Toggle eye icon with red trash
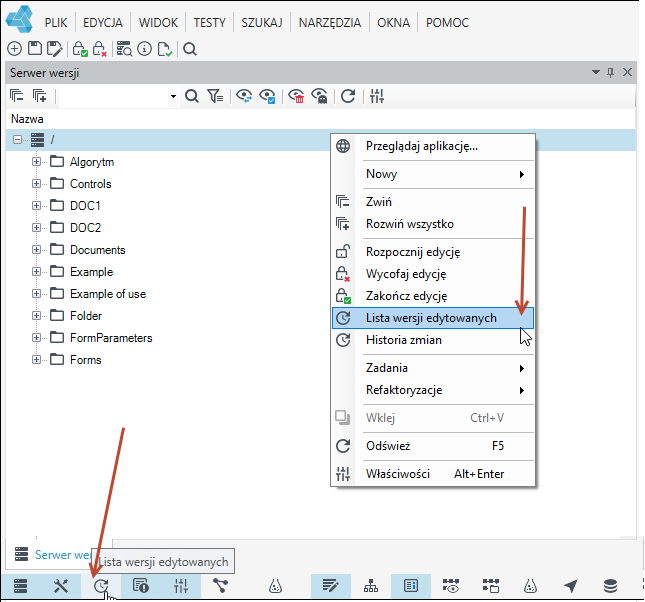This screenshot has height=602, width=645. click(296, 96)
